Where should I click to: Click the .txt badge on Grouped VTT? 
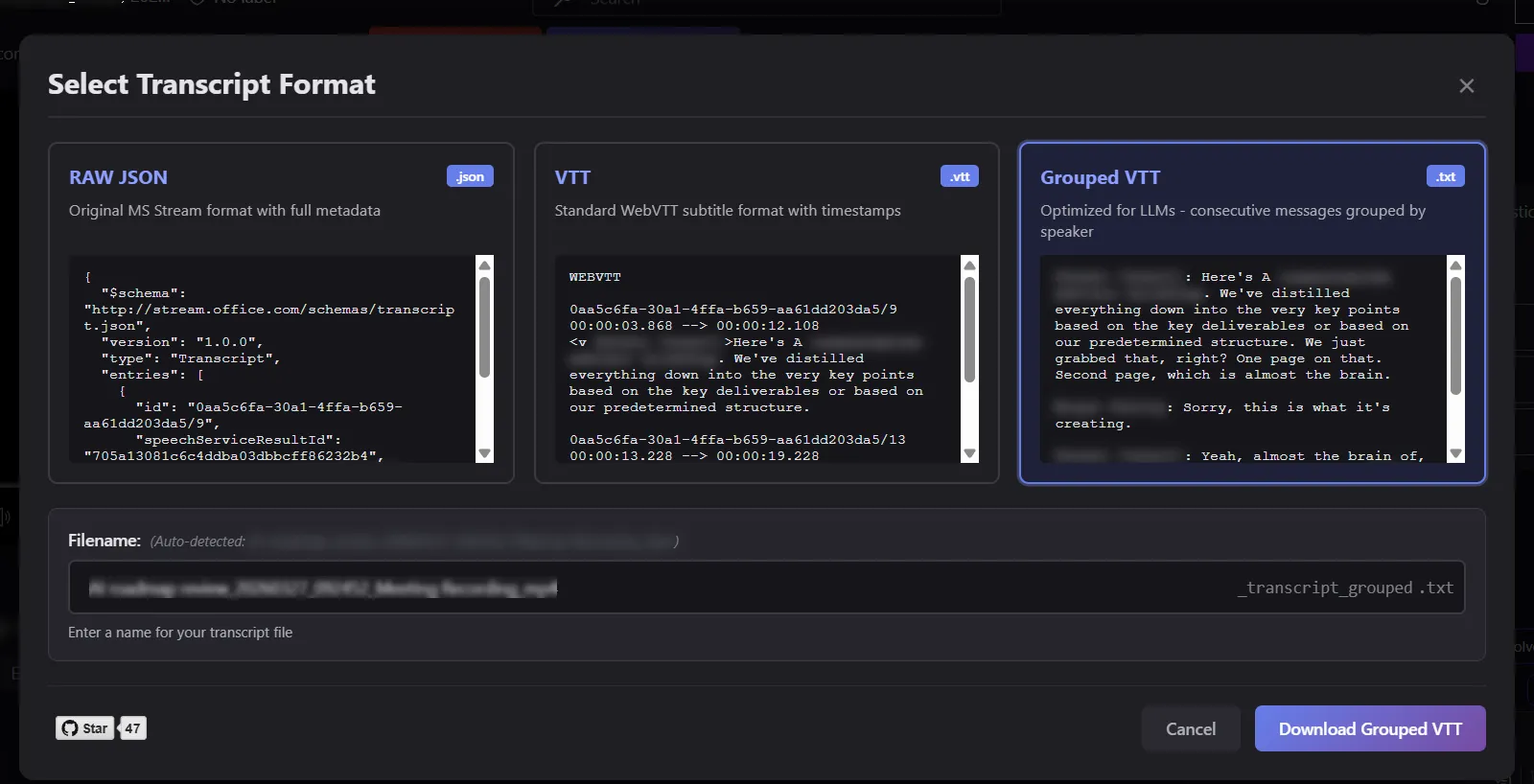1446,176
